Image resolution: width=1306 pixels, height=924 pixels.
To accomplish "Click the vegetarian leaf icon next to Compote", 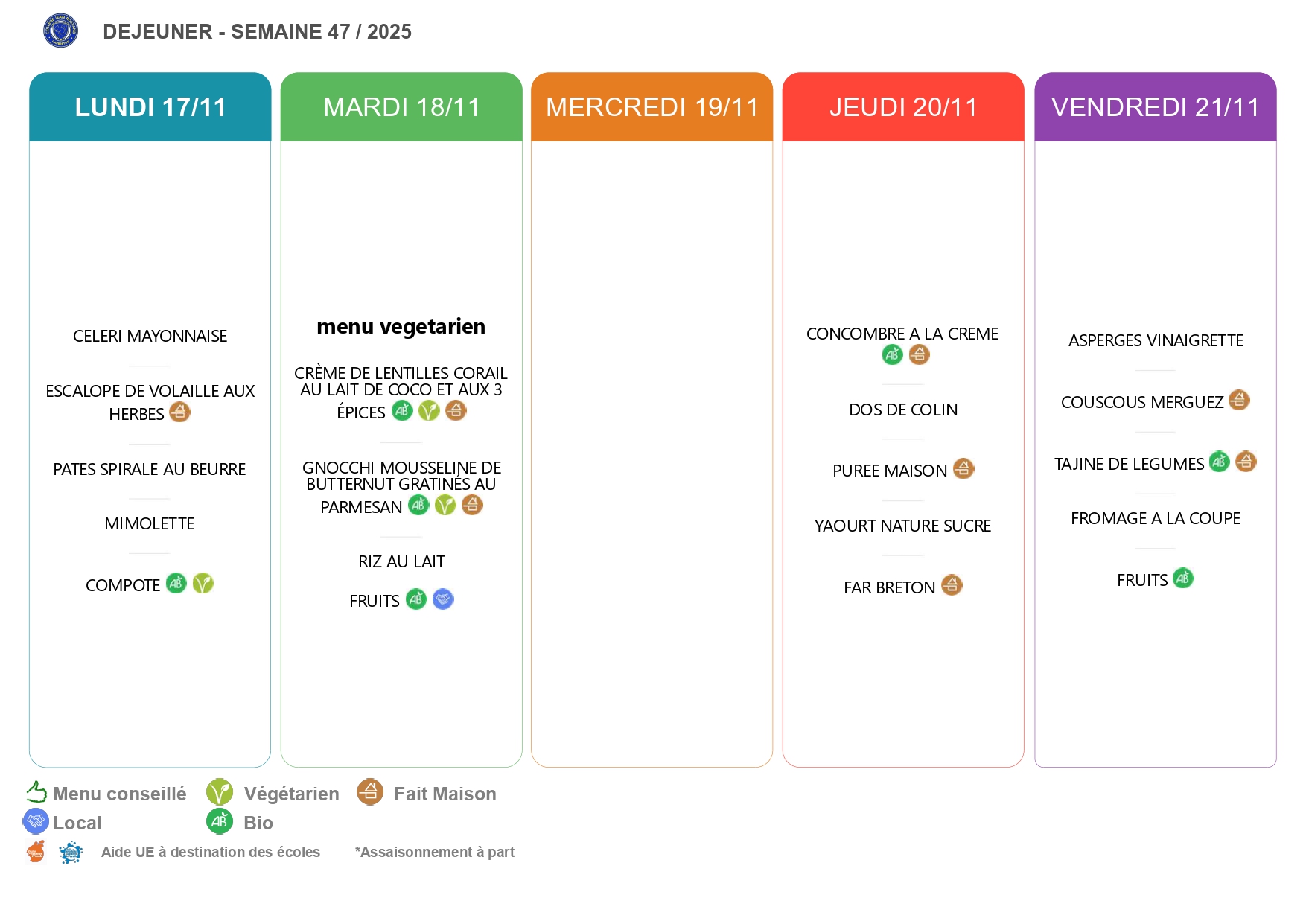I will [203, 583].
